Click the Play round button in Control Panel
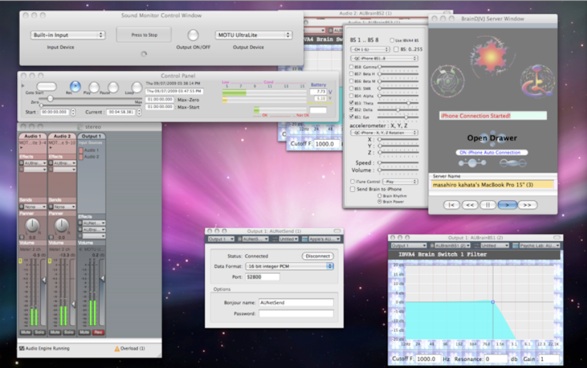The image size is (587, 368). (94, 87)
